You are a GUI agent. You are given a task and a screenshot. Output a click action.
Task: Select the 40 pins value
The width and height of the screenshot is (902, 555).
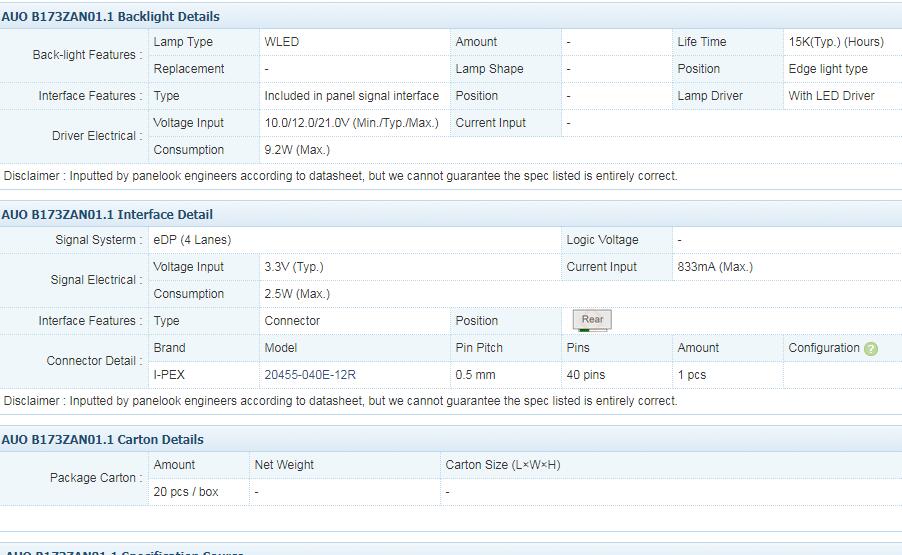pos(586,375)
